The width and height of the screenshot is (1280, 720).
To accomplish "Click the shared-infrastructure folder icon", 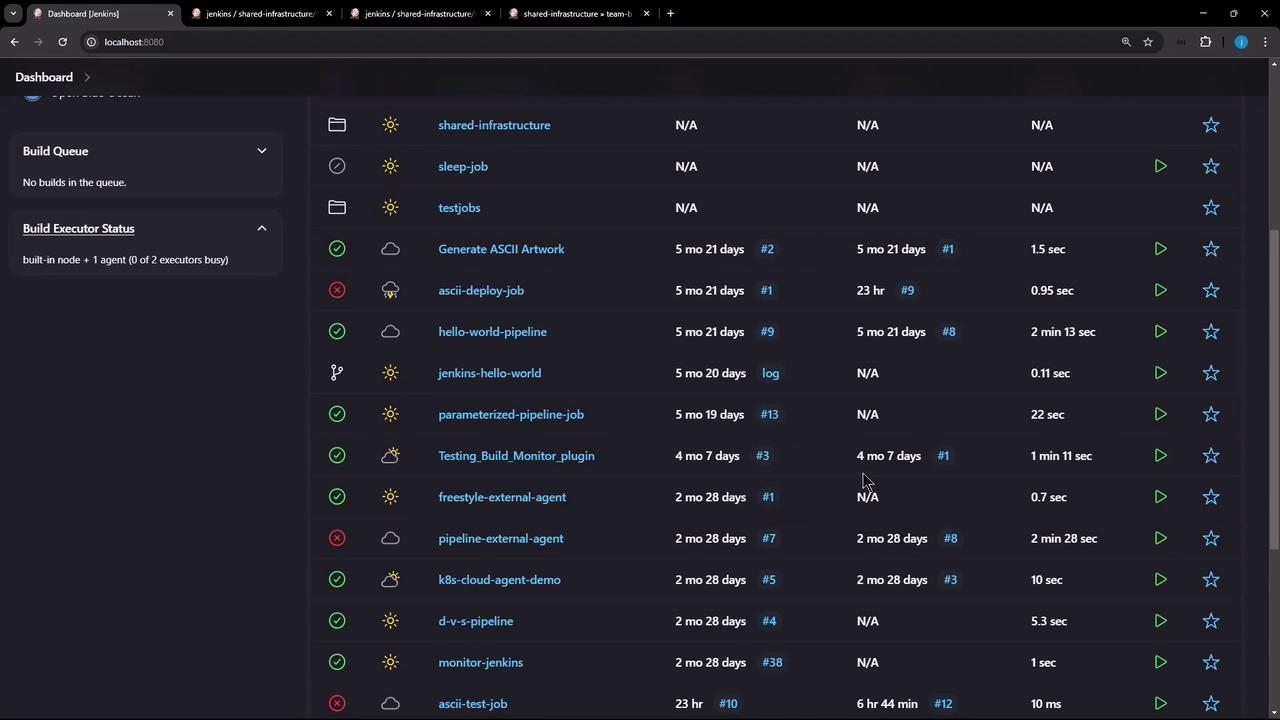I will pos(337,125).
